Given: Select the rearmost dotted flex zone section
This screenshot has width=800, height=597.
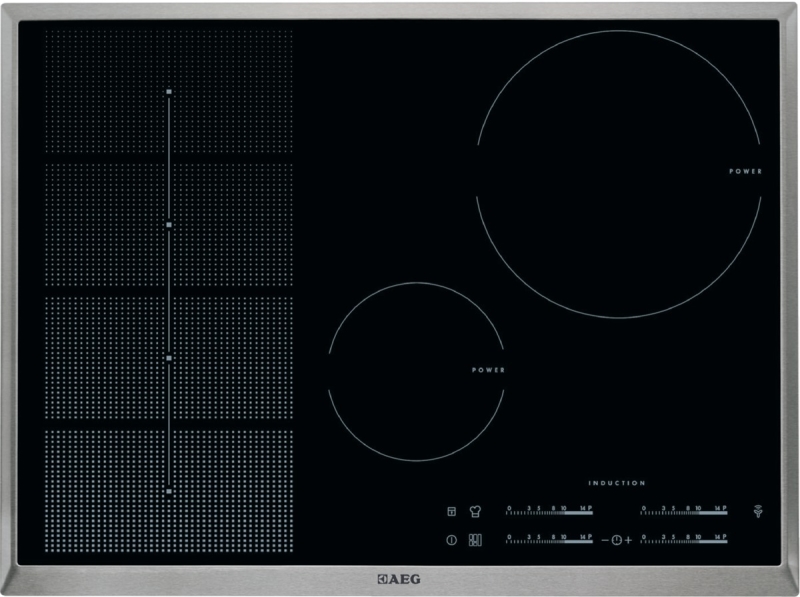Looking at the screenshot, I should click(169, 91).
